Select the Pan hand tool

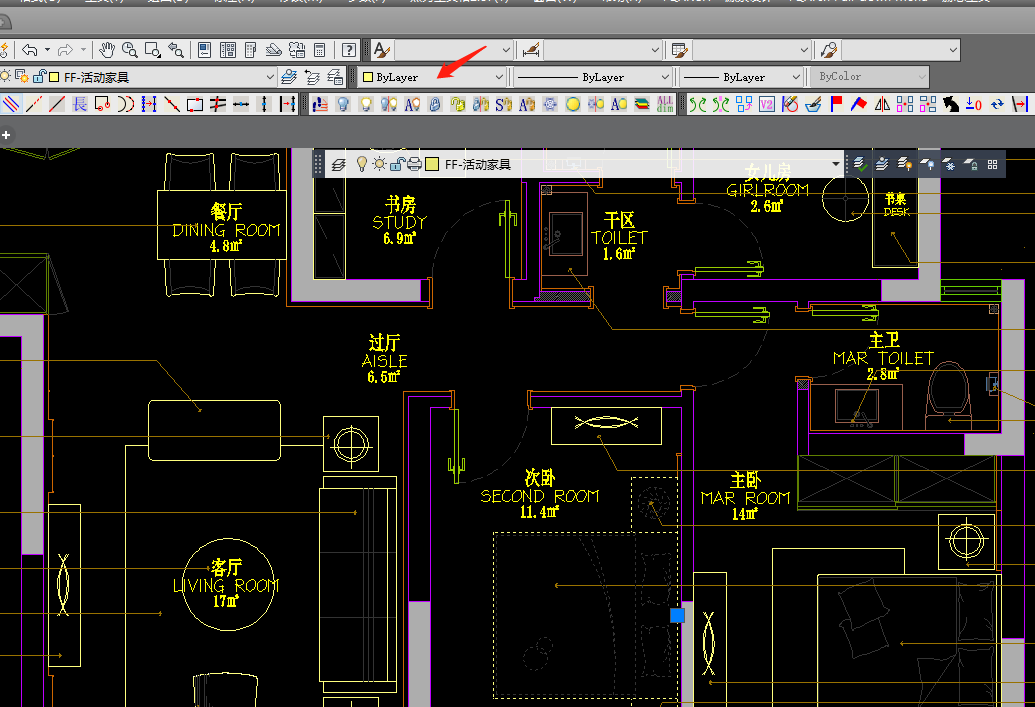pos(107,50)
